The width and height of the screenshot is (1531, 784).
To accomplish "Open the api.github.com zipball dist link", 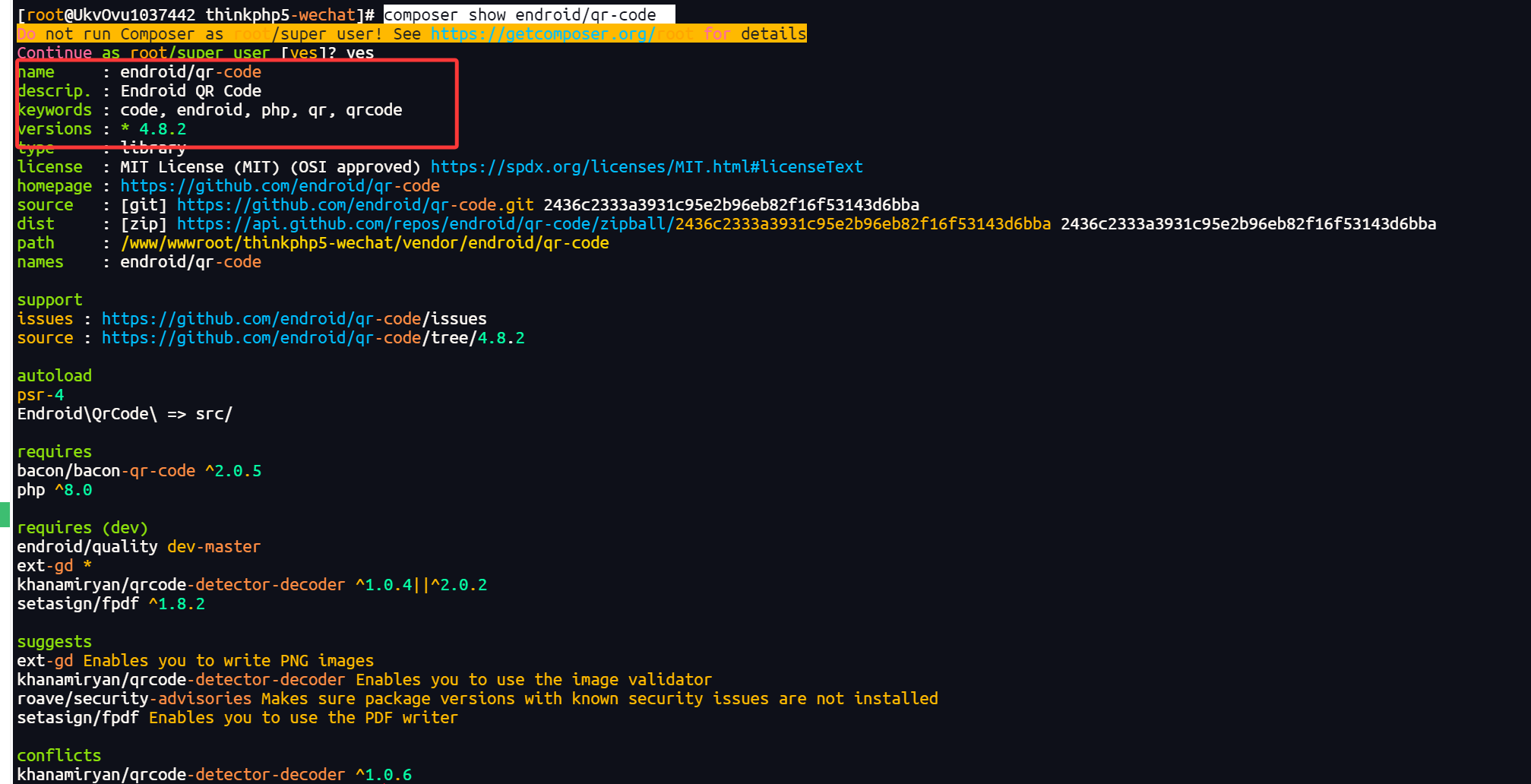I will 614,224.
